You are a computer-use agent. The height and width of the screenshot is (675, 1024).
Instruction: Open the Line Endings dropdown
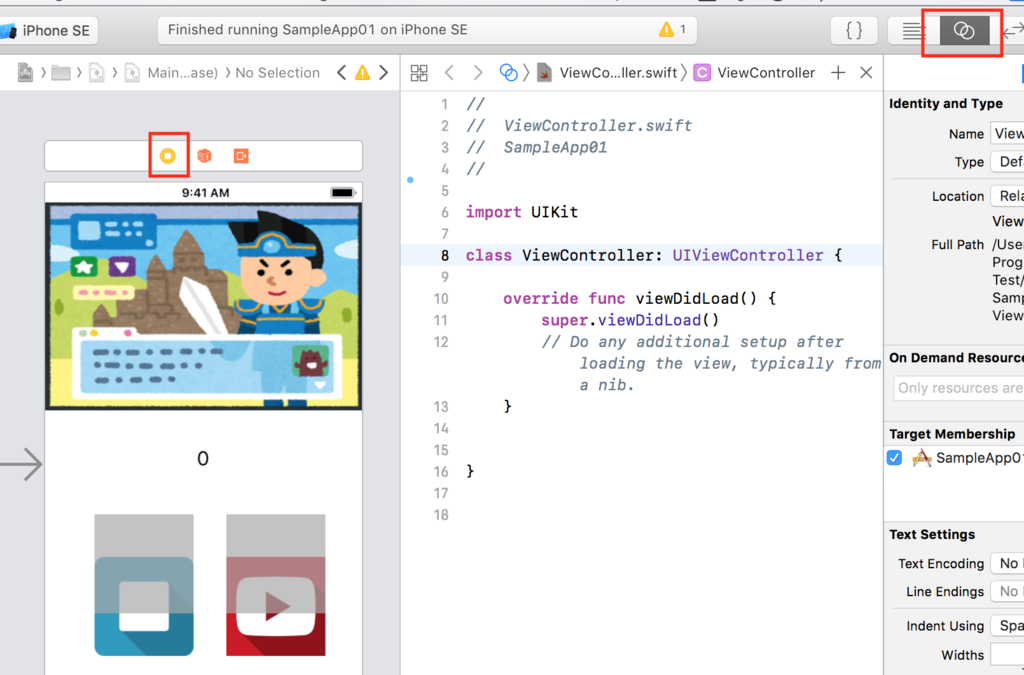(1007, 591)
